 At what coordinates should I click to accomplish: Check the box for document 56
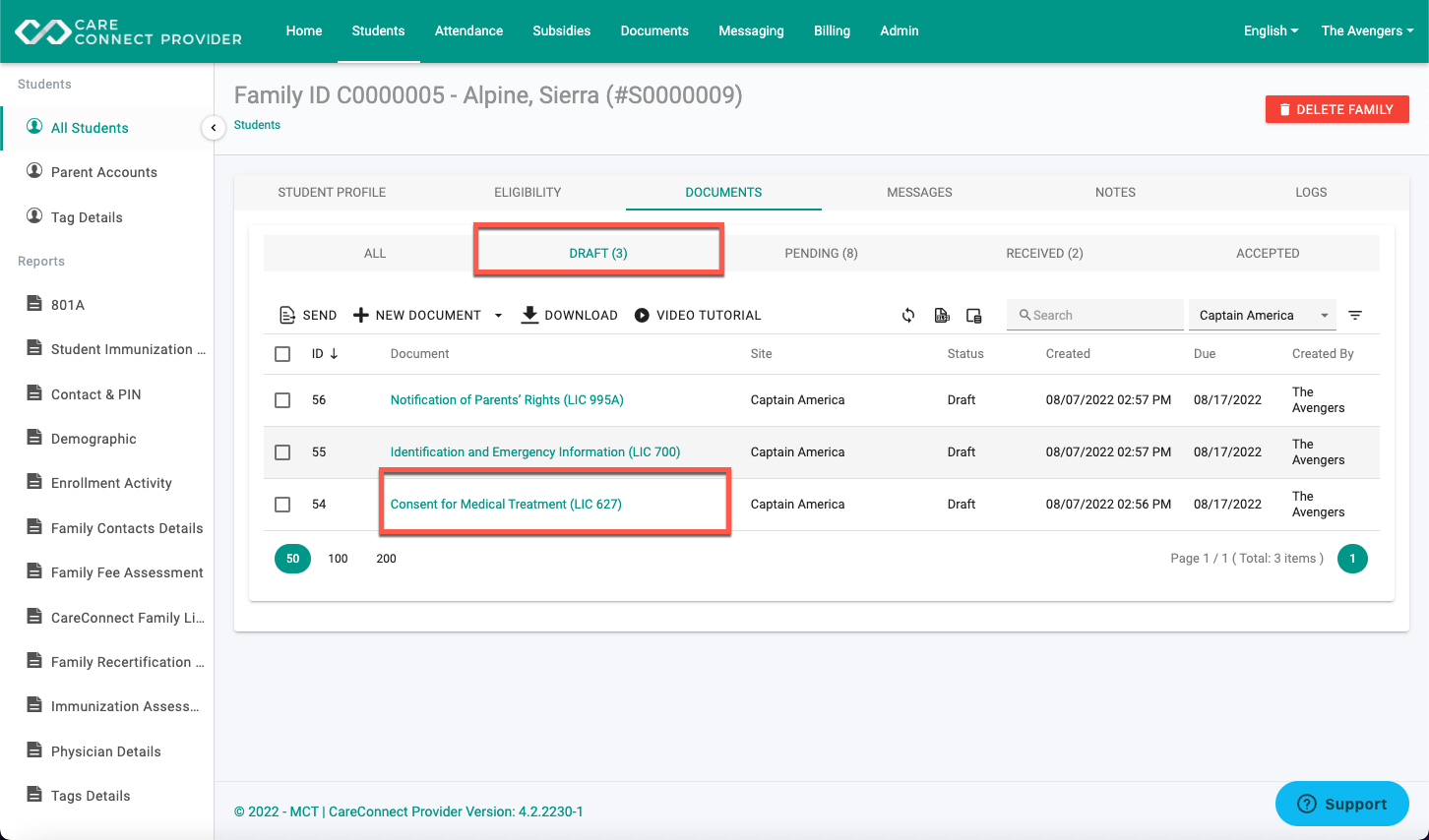coord(282,400)
